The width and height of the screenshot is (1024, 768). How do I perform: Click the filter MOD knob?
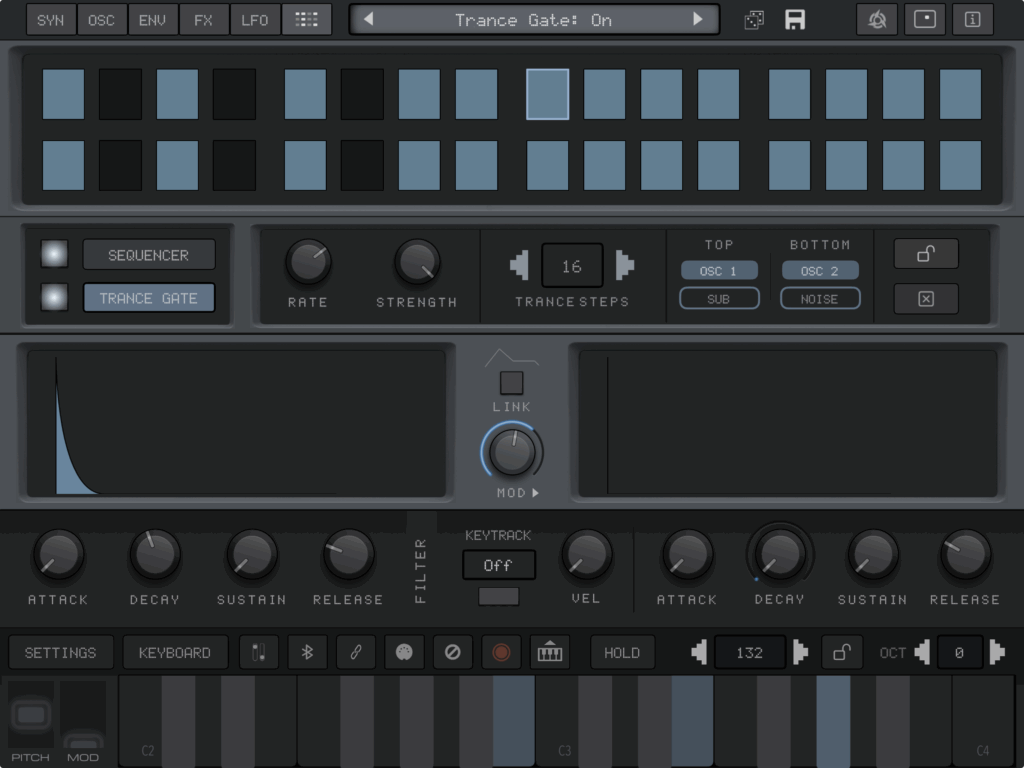tap(512, 451)
